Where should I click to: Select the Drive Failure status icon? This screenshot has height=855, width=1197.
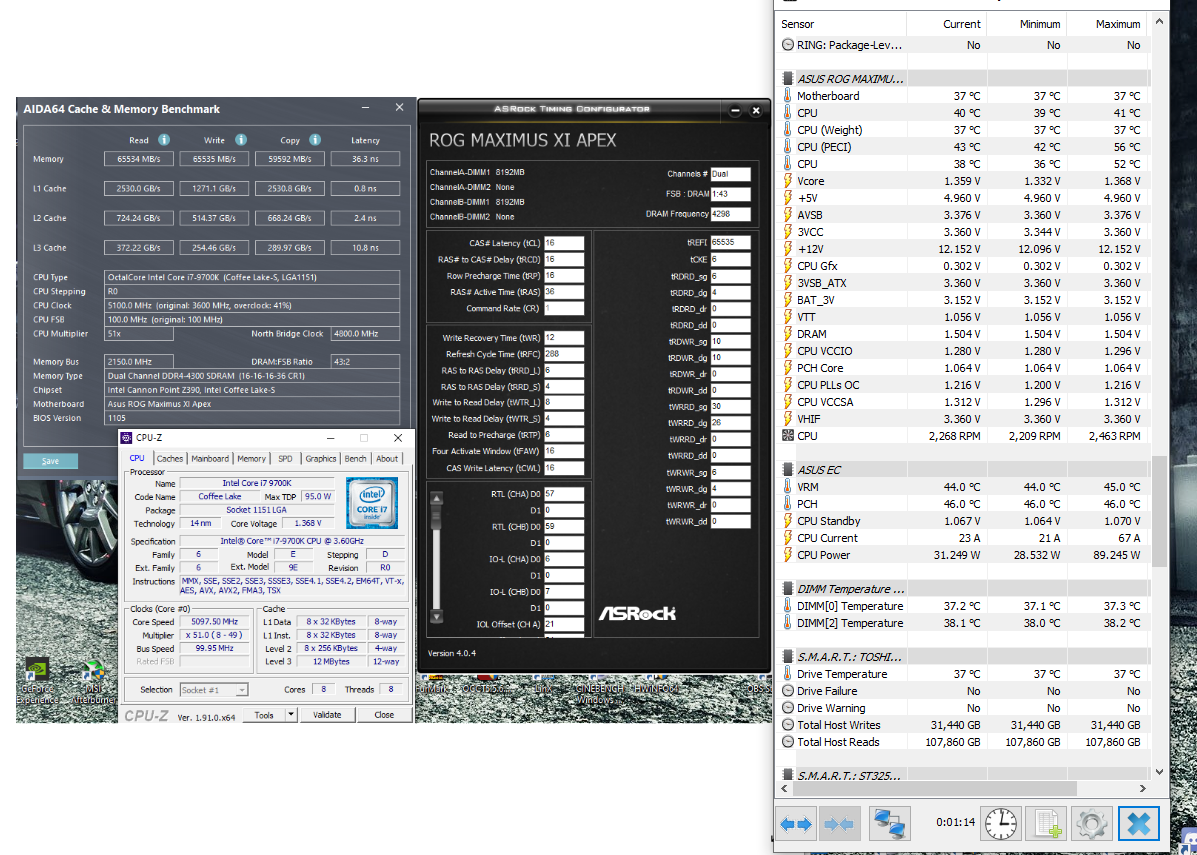(x=788, y=691)
